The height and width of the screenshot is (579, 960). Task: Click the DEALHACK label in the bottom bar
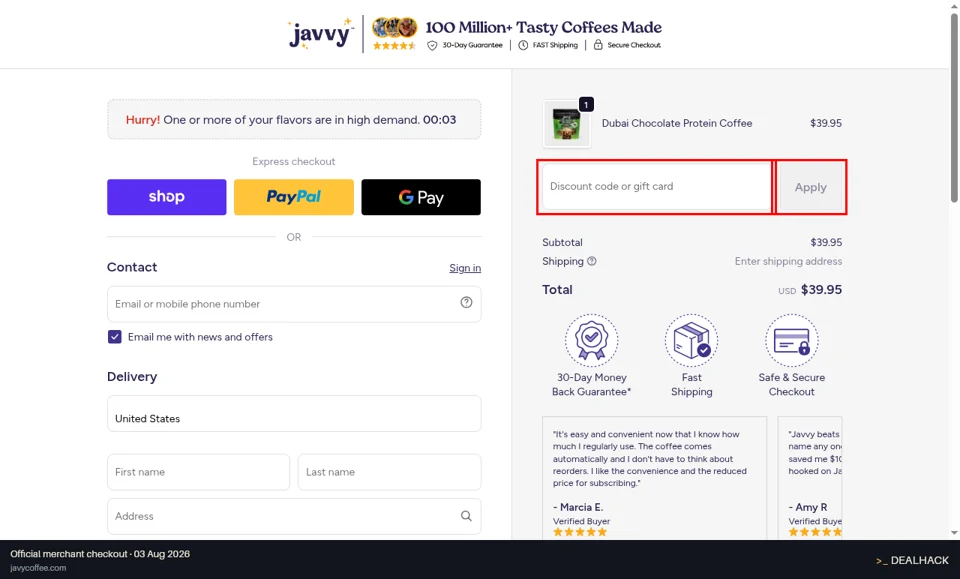pyautogui.click(x=912, y=560)
